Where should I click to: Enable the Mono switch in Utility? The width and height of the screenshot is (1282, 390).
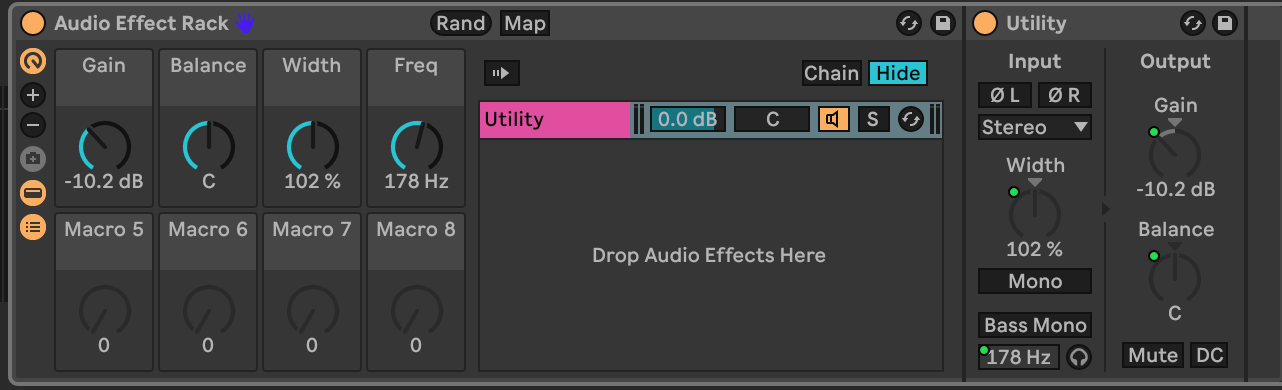1035,282
